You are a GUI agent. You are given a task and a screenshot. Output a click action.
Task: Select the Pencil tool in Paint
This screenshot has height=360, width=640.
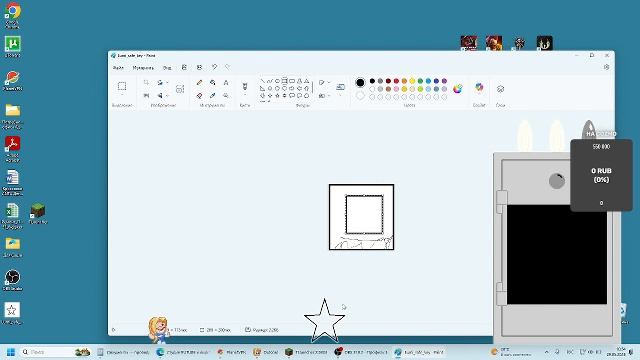pos(199,83)
